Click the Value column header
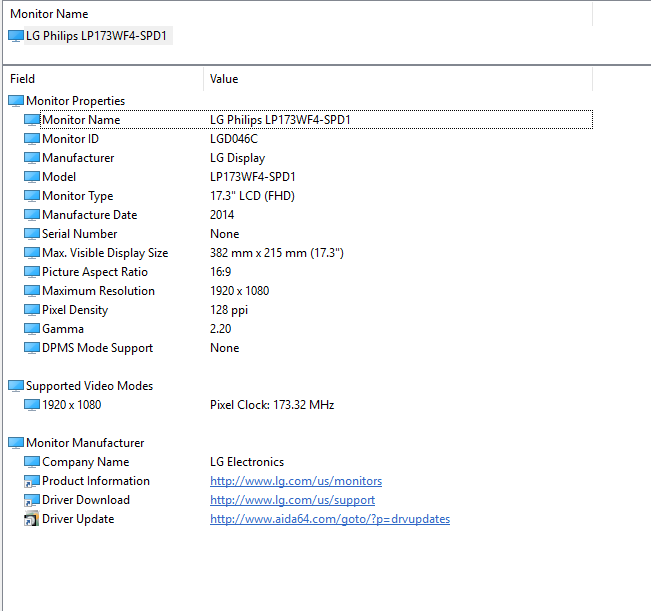651x611 pixels. click(224, 79)
